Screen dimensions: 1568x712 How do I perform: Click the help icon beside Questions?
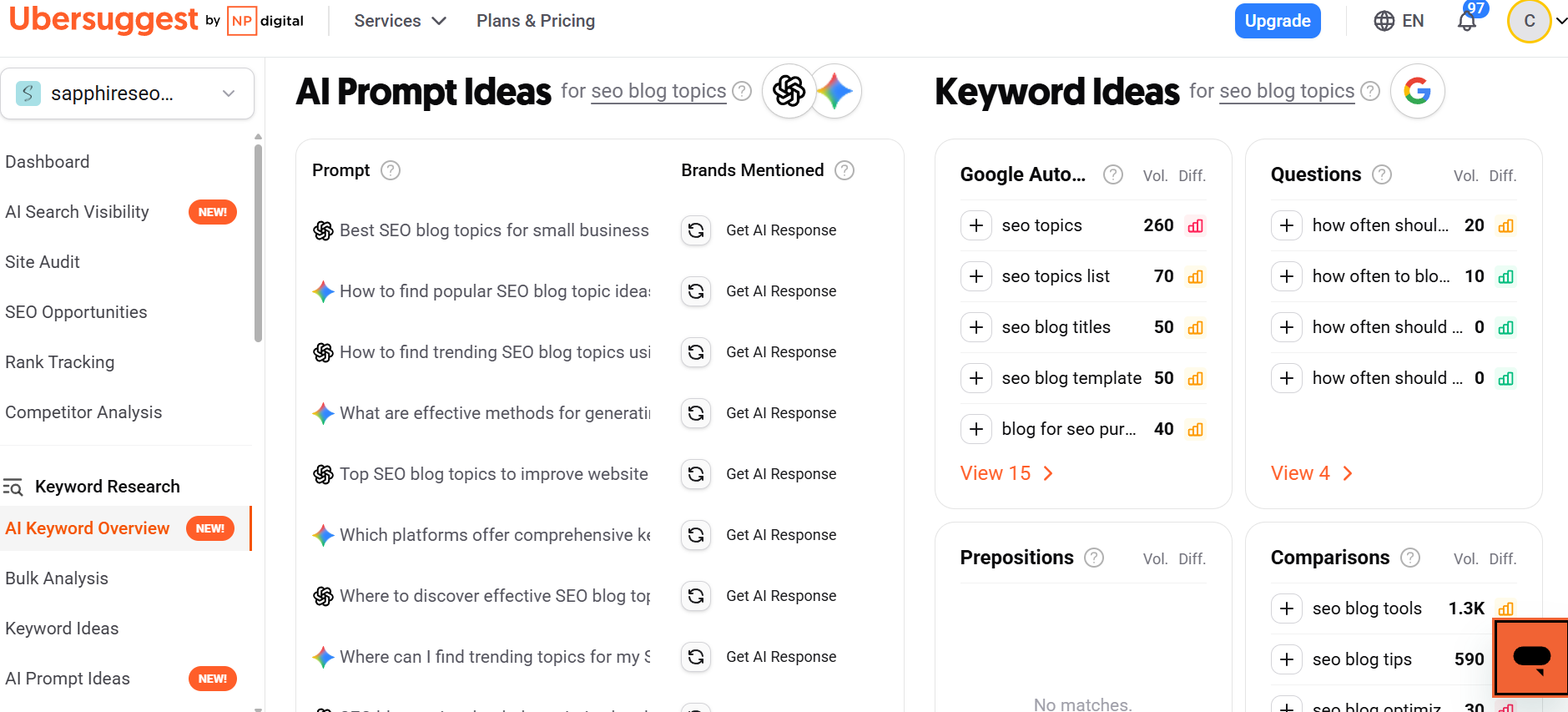pyautogui.click(x=1382, y=174)
